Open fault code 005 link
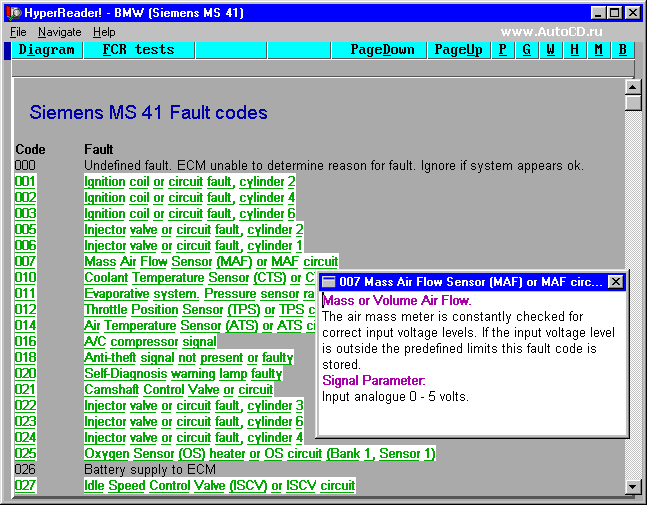The height and width of the screenshot is (505, 647). pos(26,229)
